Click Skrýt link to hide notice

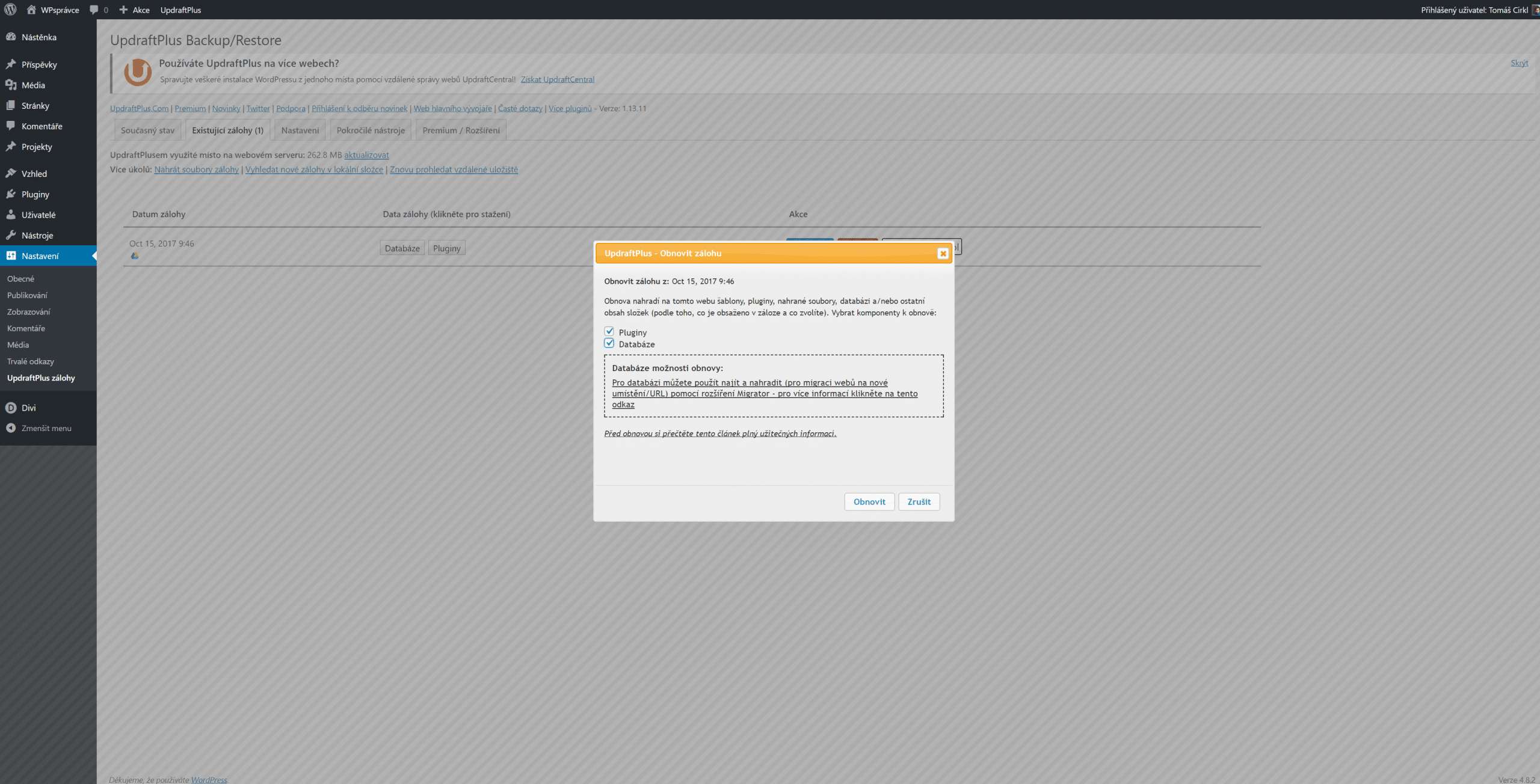pyautogui.click(x=1519, y=63)
